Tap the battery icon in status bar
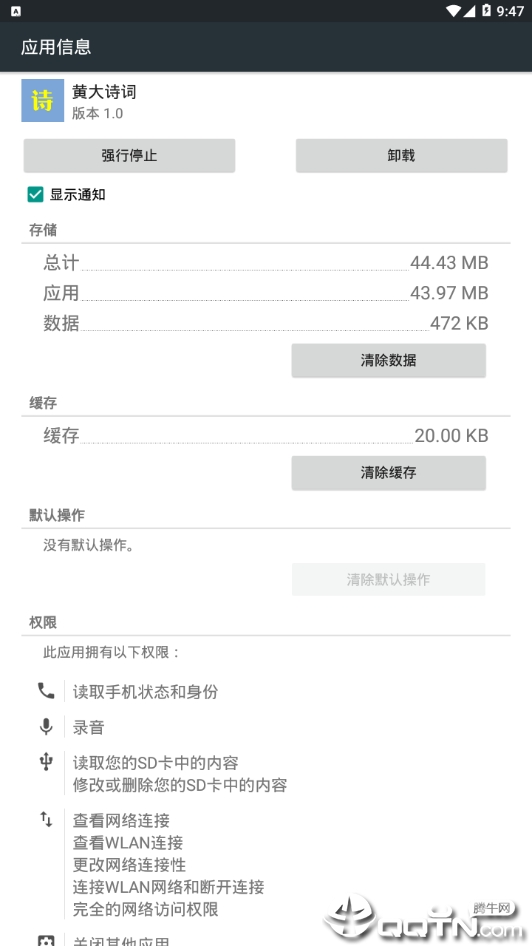This screenshot has width=532, height=946. click(486, 11)
